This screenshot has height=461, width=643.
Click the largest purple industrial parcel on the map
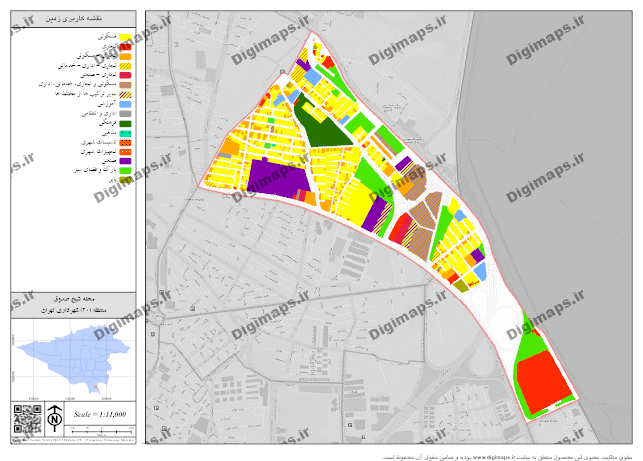coord(278,179)
